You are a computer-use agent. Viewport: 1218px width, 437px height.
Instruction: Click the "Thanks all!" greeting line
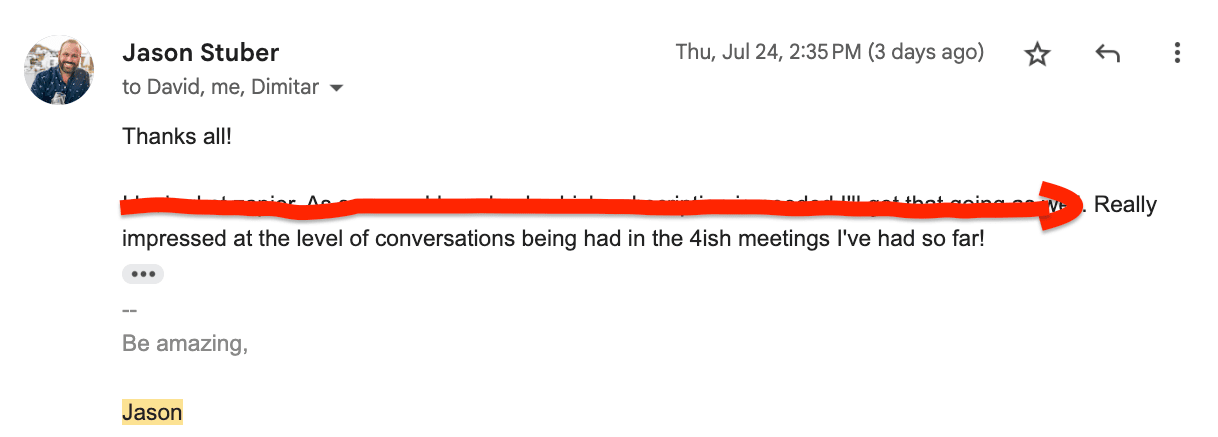point(177,135)
